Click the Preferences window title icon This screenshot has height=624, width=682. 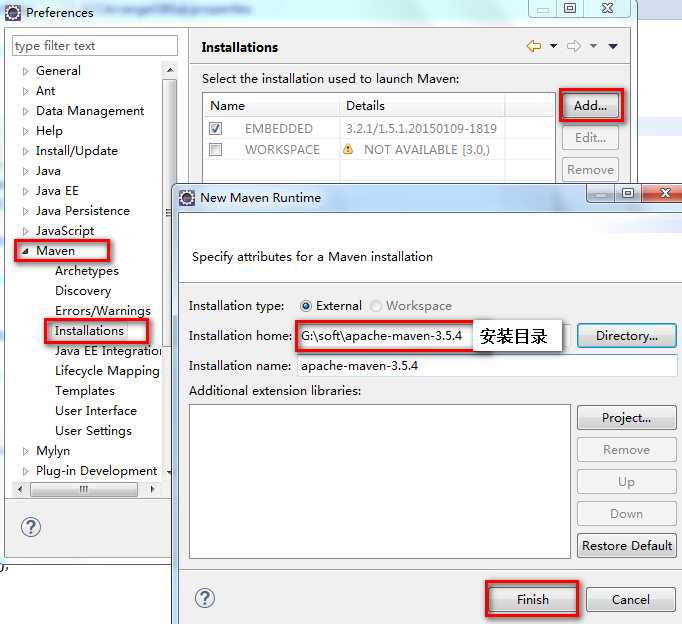13,13
